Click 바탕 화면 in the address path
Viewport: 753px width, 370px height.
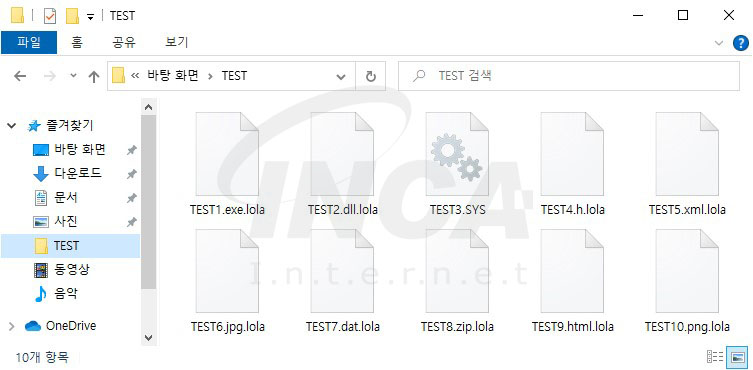pyautogui.click(x=173, y=75)
